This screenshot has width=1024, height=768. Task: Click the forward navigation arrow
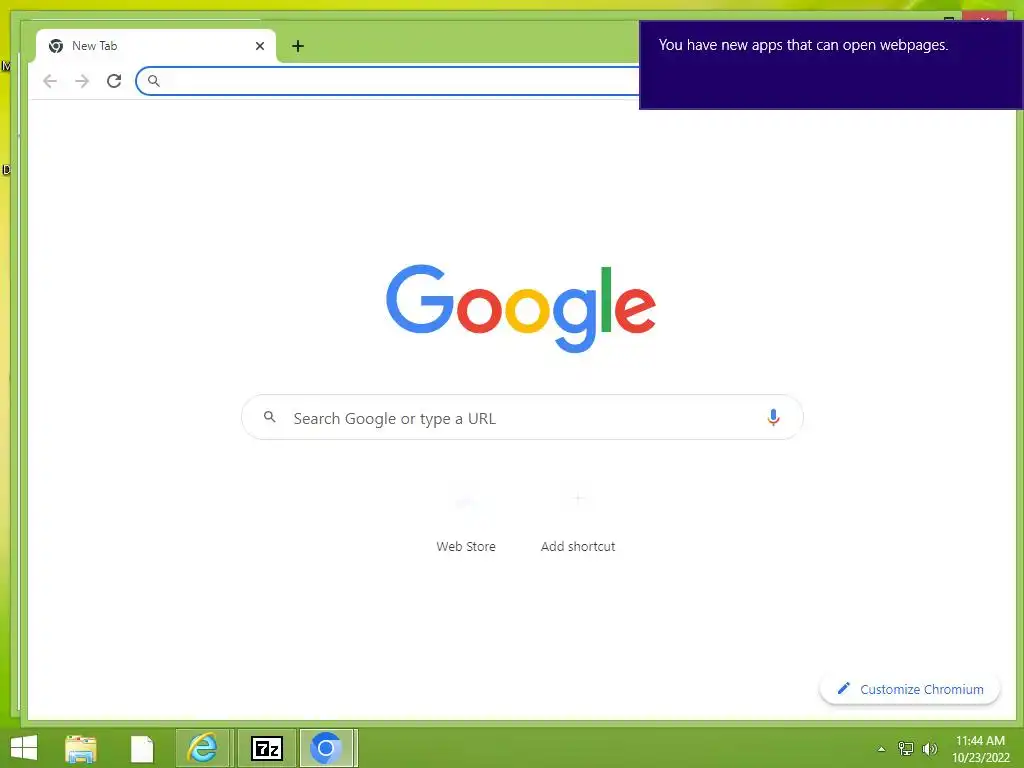coord(82,81)
